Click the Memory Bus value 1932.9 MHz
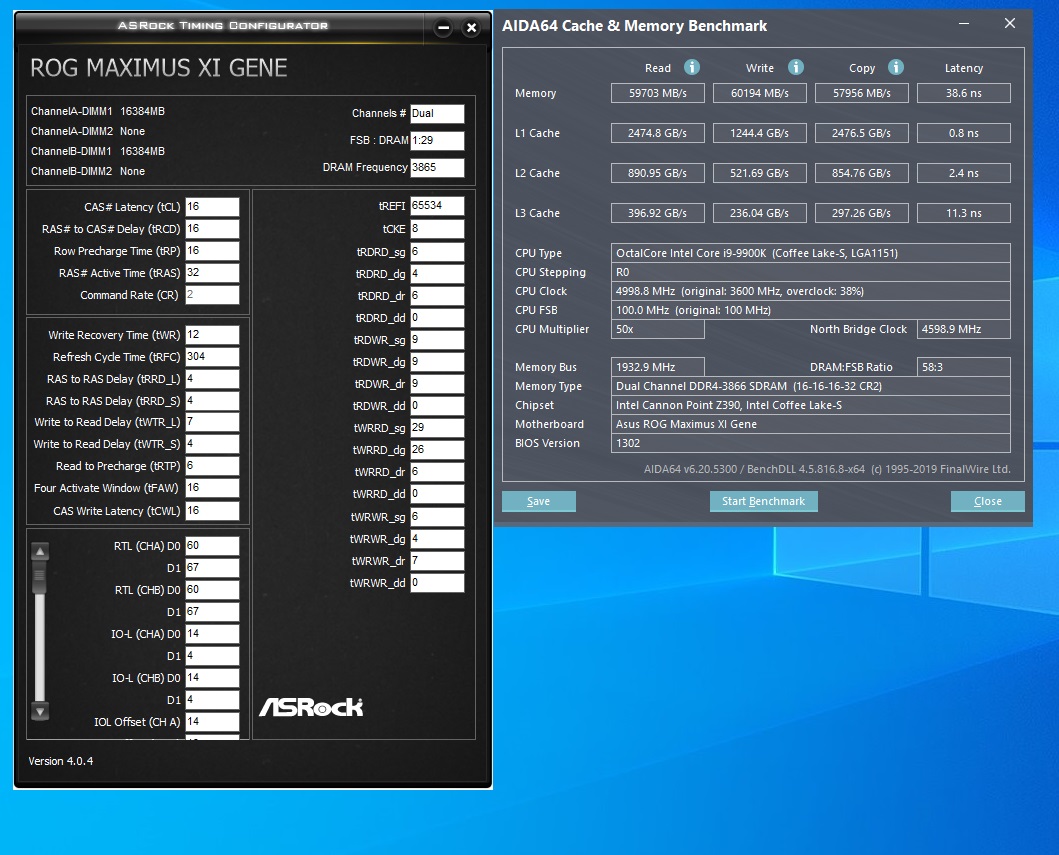This screenshot has height=855, width=1059. [658, 367]
